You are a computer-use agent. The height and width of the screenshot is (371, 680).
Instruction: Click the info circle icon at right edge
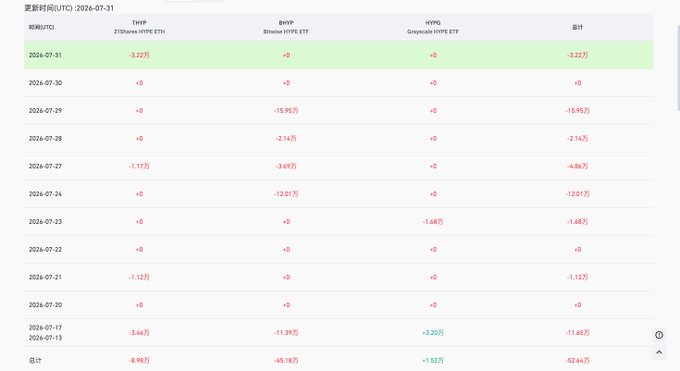[x=659, y=335]
